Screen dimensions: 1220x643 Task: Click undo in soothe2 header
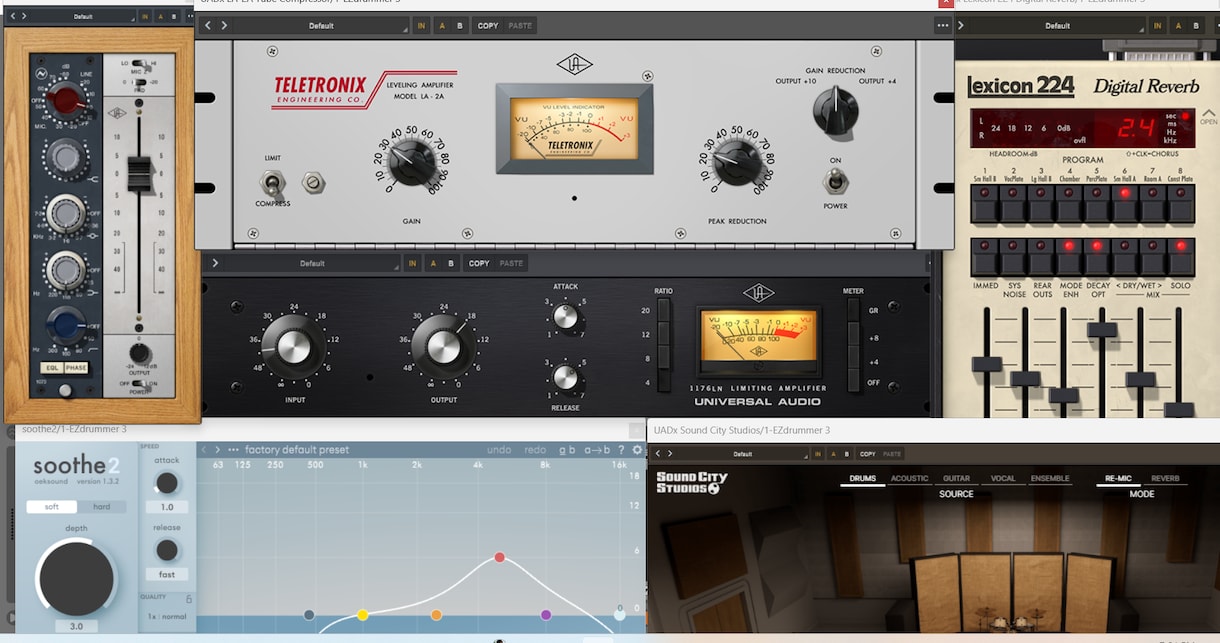click(x=499, y=450)
